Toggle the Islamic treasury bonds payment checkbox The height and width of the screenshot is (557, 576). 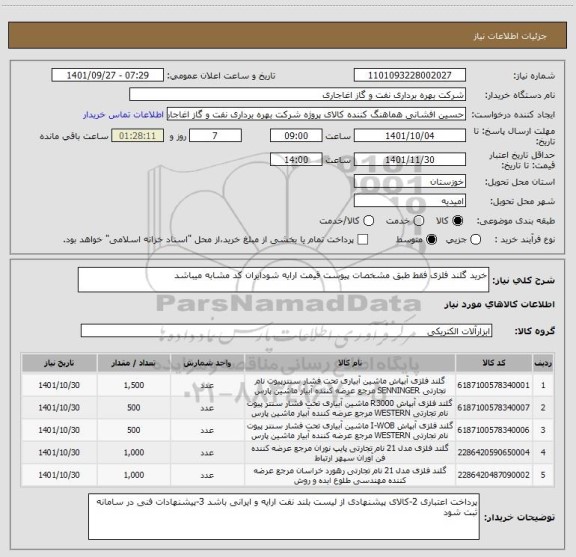(363, 240)
